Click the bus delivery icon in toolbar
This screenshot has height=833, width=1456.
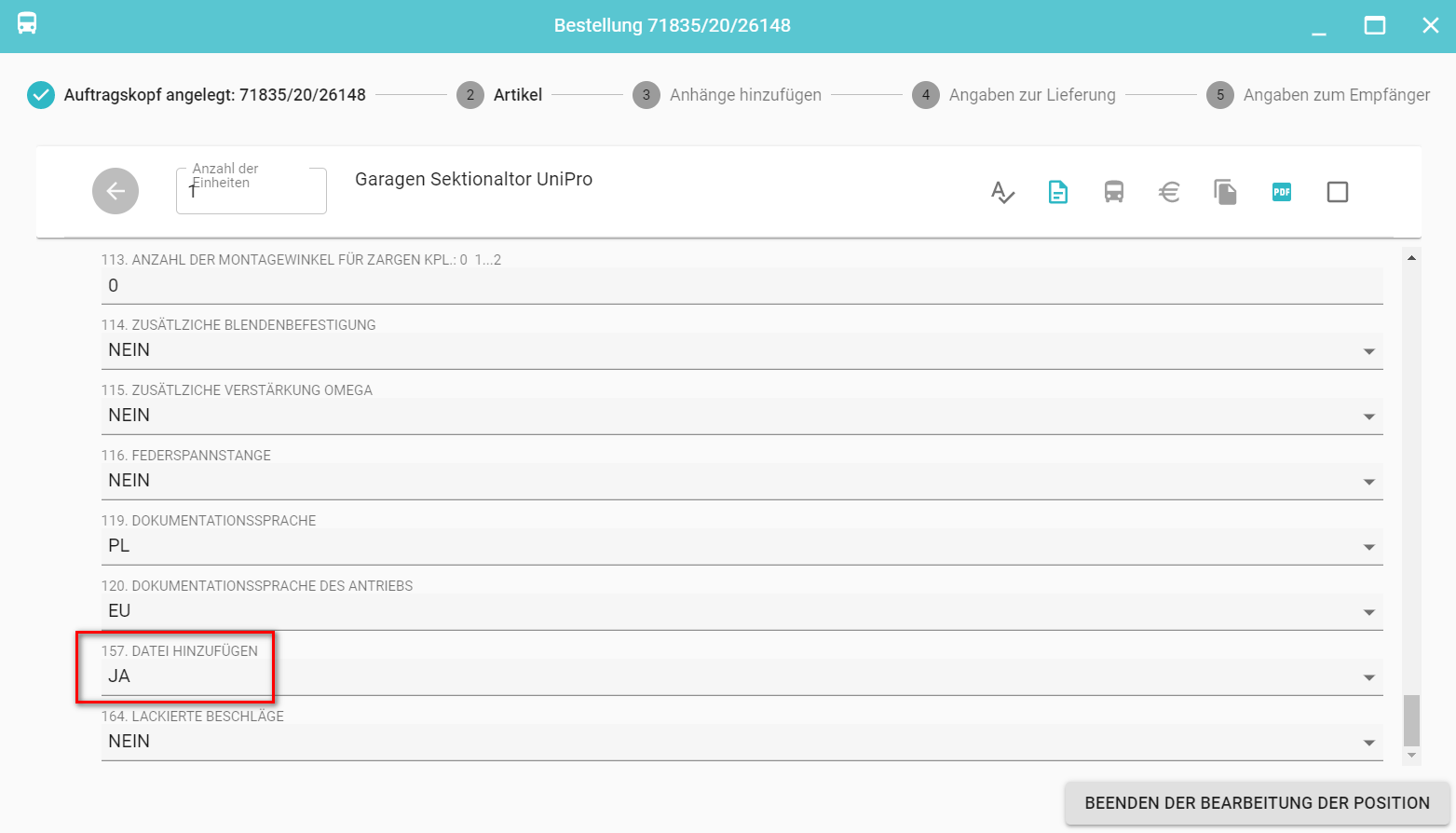1114,192
